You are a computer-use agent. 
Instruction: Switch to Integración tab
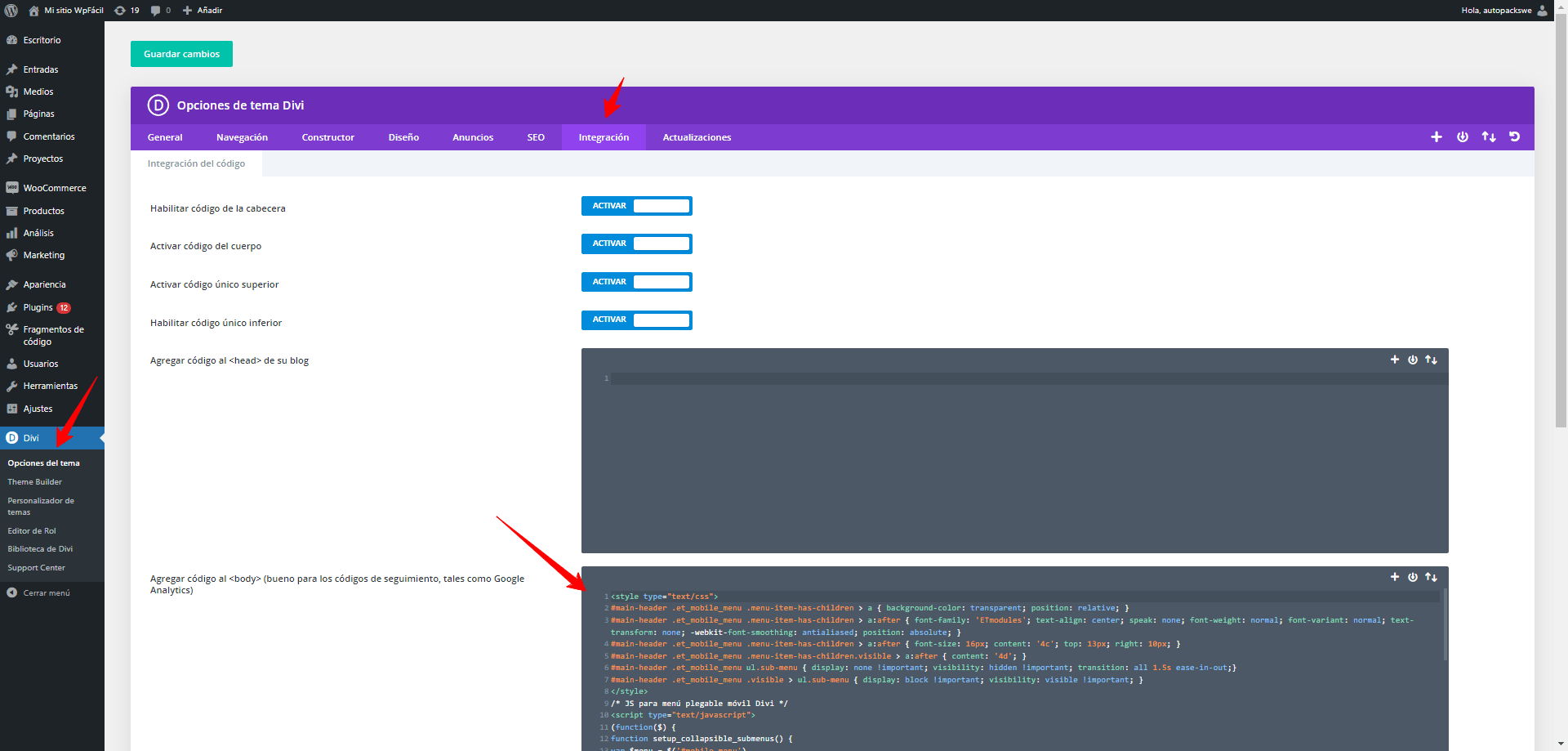point(604,137)
